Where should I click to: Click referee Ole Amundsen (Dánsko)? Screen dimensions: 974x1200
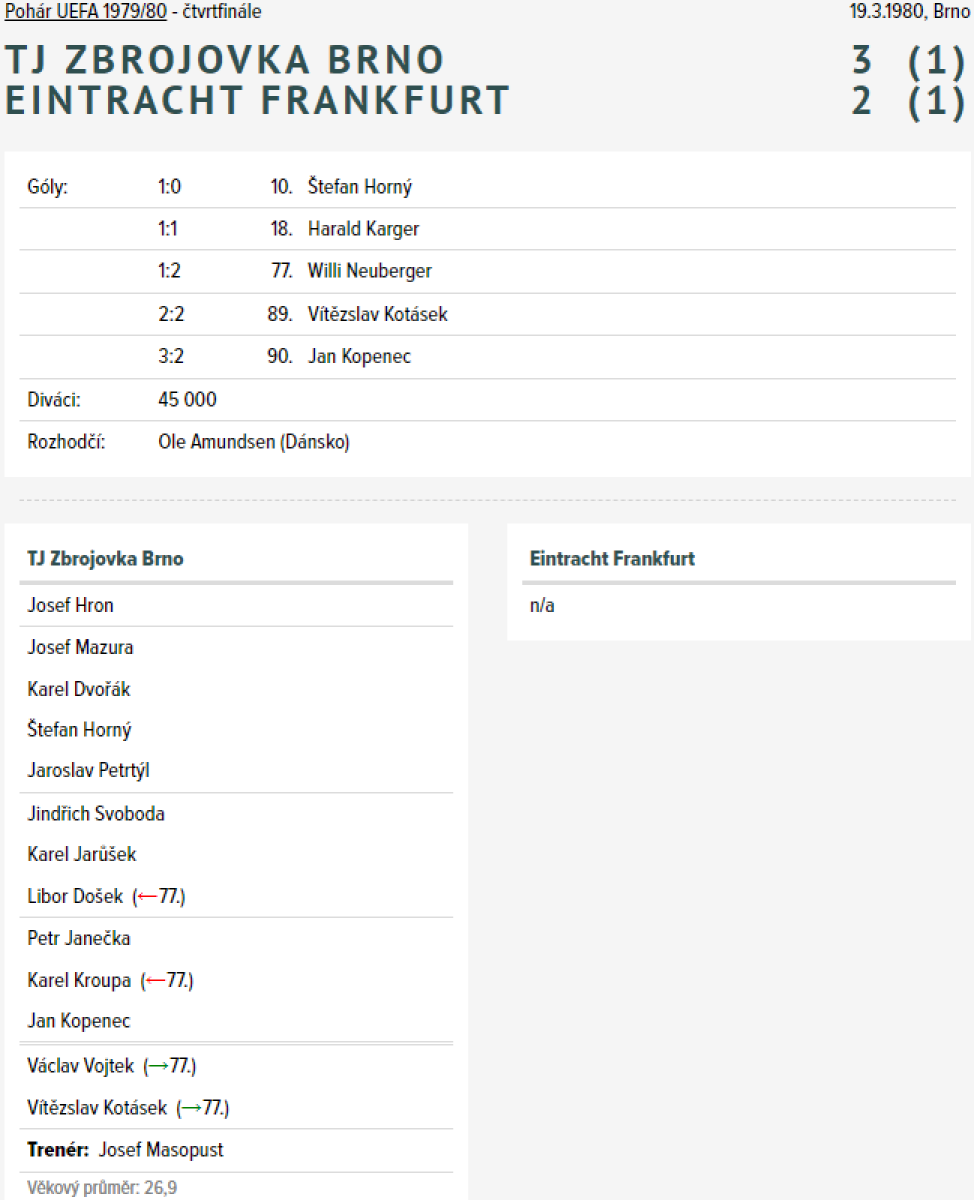click(x=254, y=442)
